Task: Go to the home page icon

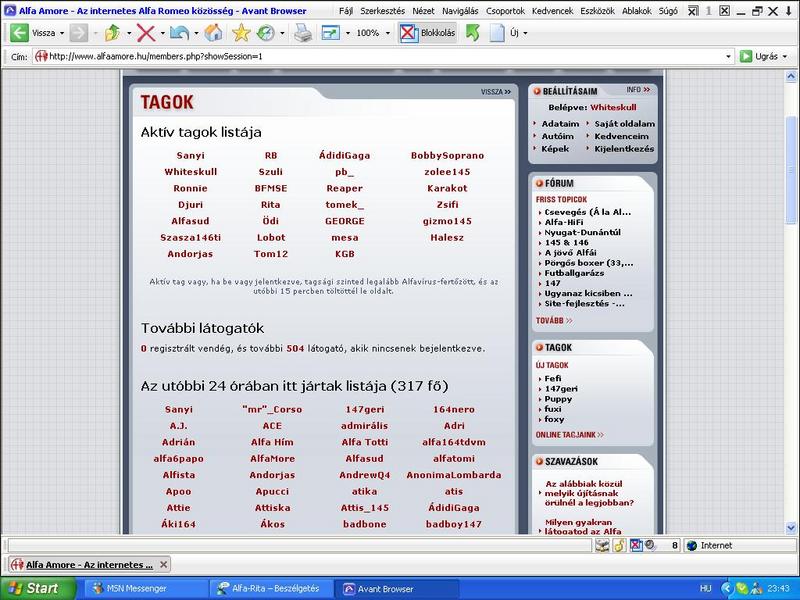Action: [213, 32]
